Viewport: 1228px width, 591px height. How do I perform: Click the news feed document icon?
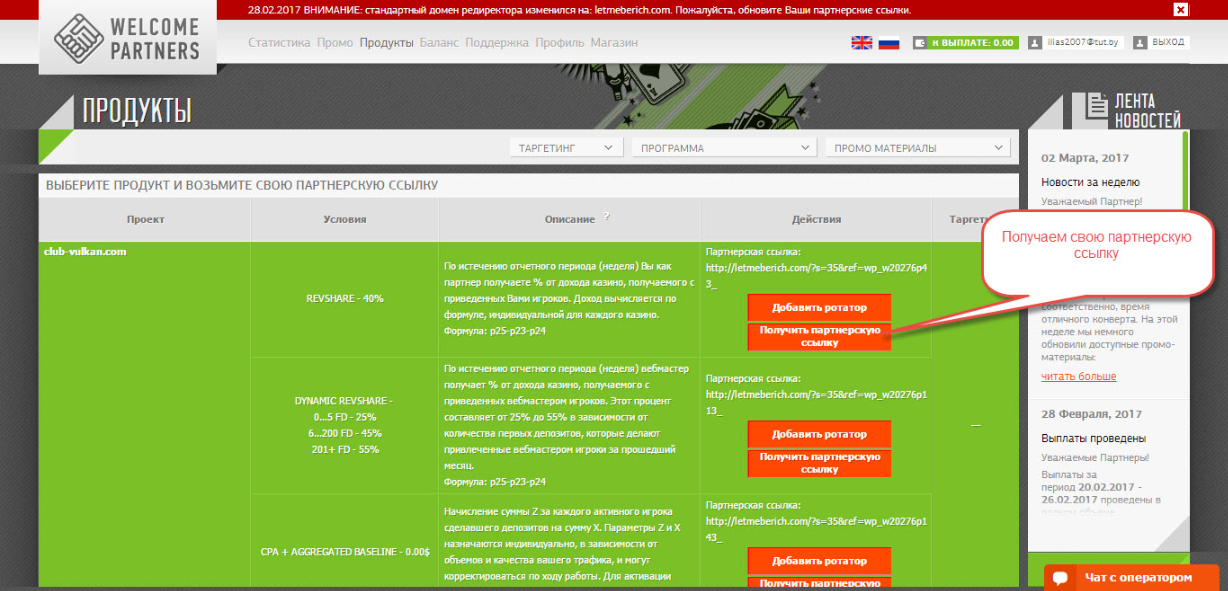tap(1096, 106)
